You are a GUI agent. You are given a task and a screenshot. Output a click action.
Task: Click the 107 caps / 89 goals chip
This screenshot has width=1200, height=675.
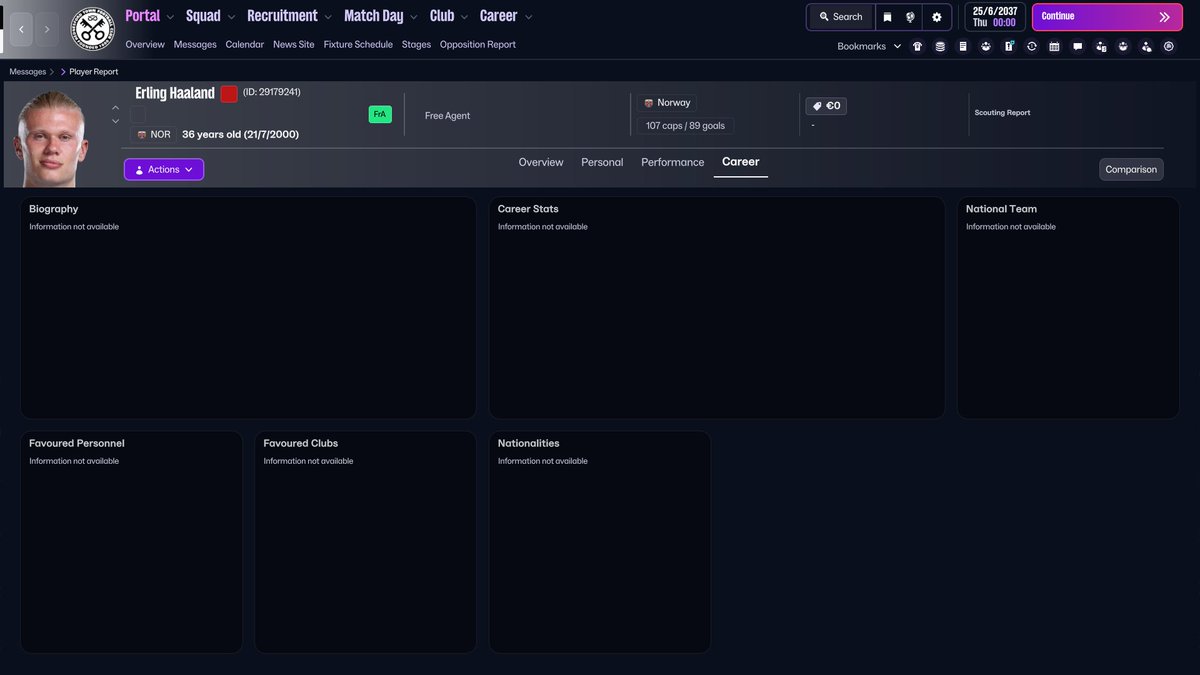click(x=686, y=126)
